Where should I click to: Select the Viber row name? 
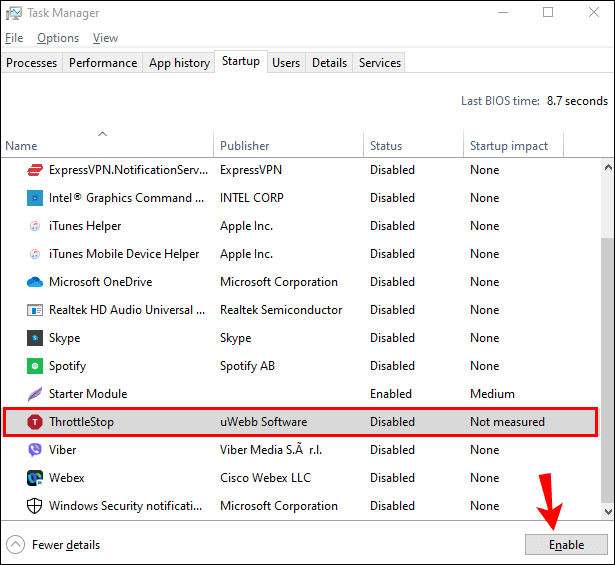pos(62,450)
